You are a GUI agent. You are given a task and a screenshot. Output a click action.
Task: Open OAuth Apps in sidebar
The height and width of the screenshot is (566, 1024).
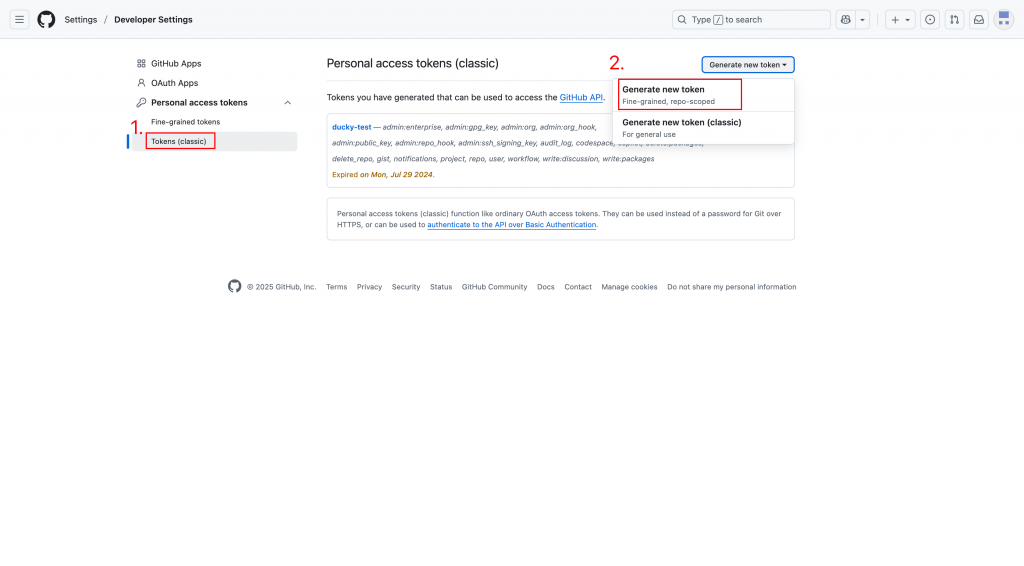(x=174, y=83)
